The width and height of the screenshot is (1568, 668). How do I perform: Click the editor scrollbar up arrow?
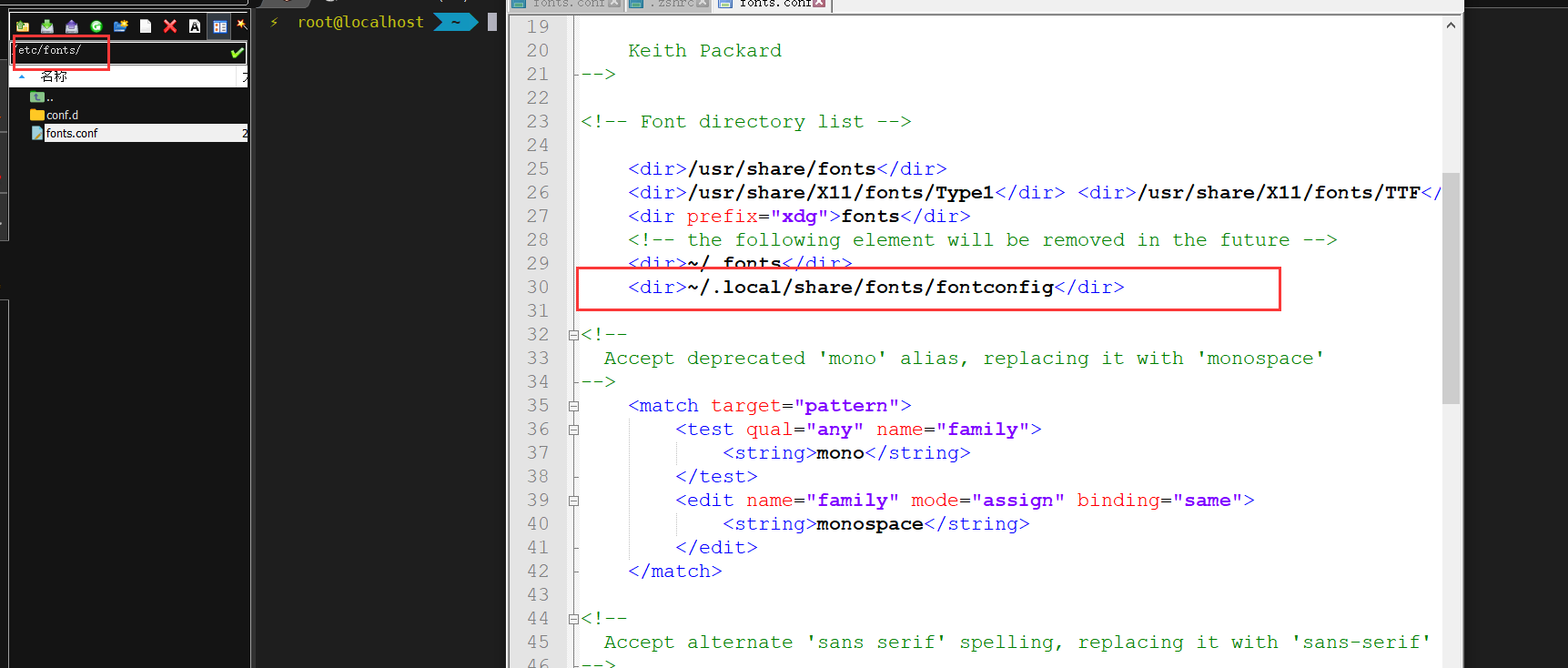[1451, 25]
